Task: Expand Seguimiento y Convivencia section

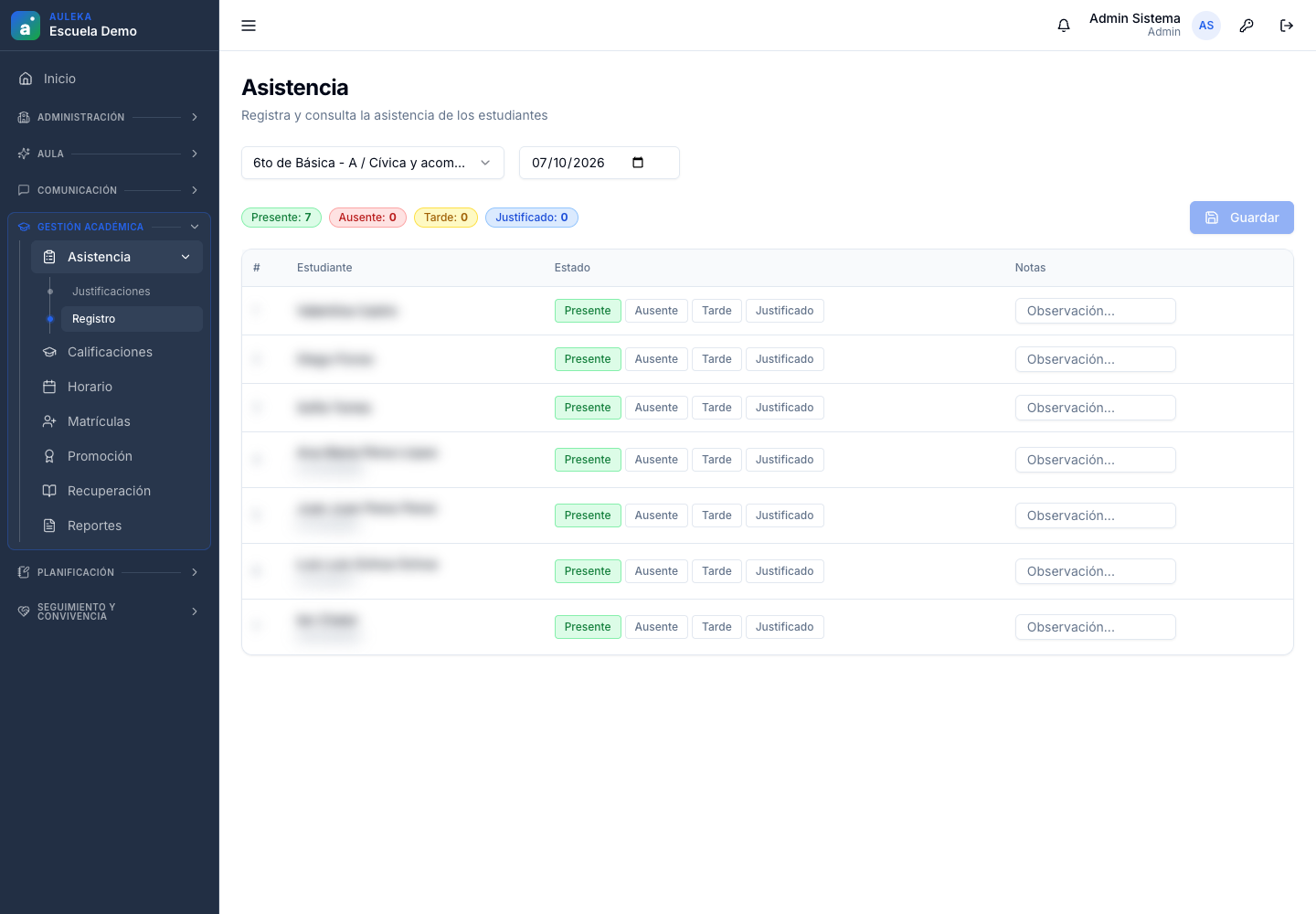Action: click(x=110, y=611)
